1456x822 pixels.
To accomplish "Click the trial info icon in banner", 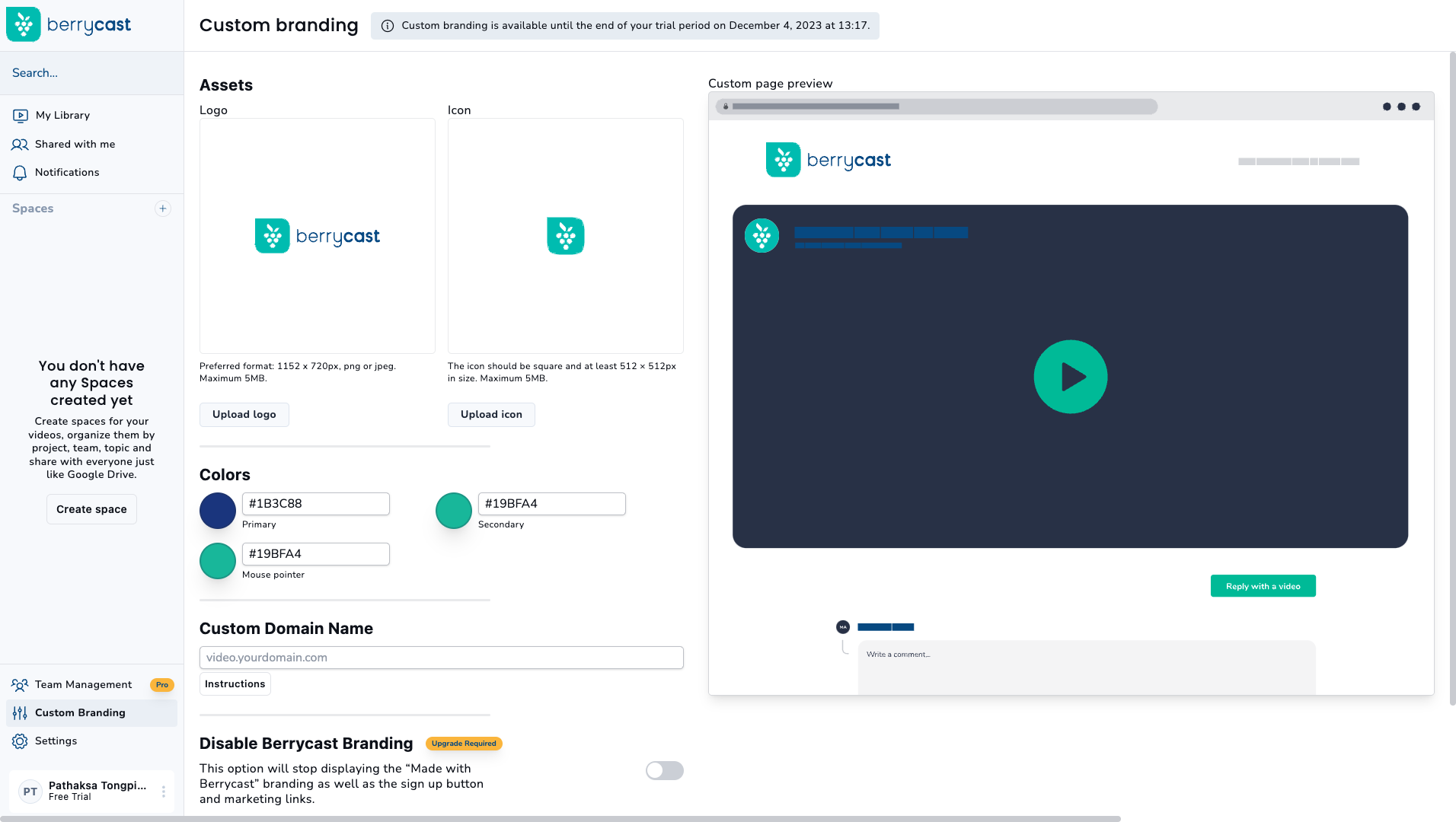I will (x=388, y=26).
